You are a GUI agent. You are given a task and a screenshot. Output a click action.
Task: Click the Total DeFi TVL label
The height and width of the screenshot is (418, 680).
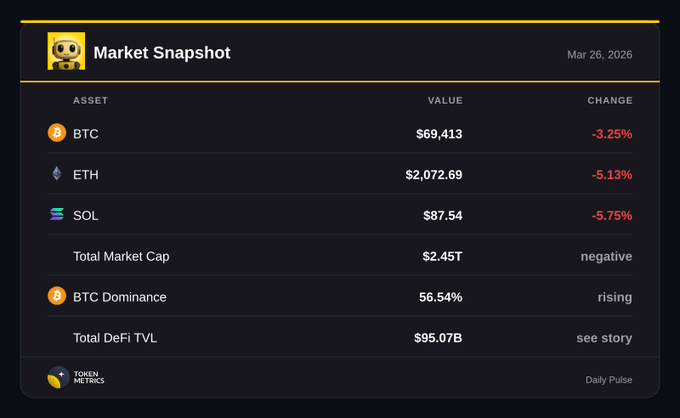(115, 338)
